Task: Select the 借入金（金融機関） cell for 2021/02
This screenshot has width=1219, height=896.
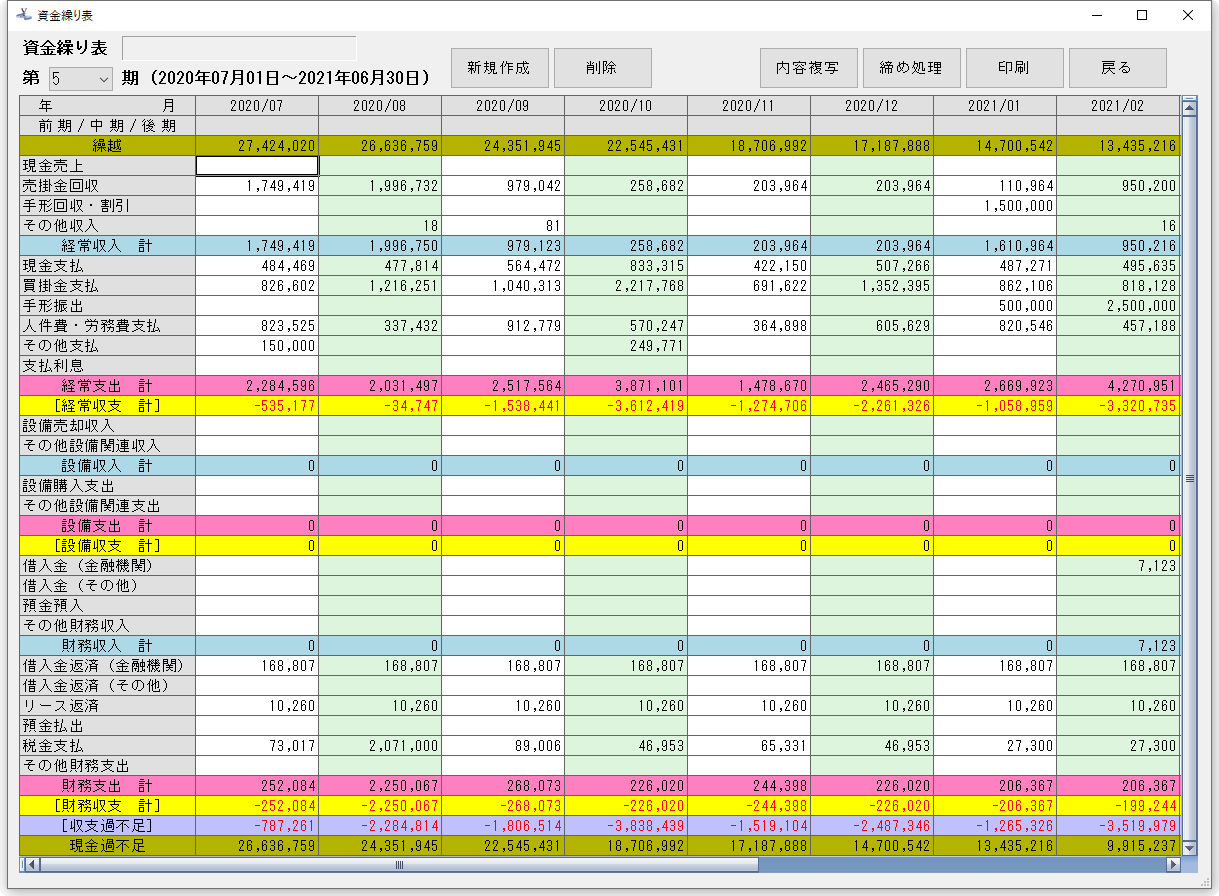Action: click(1117, 566)
